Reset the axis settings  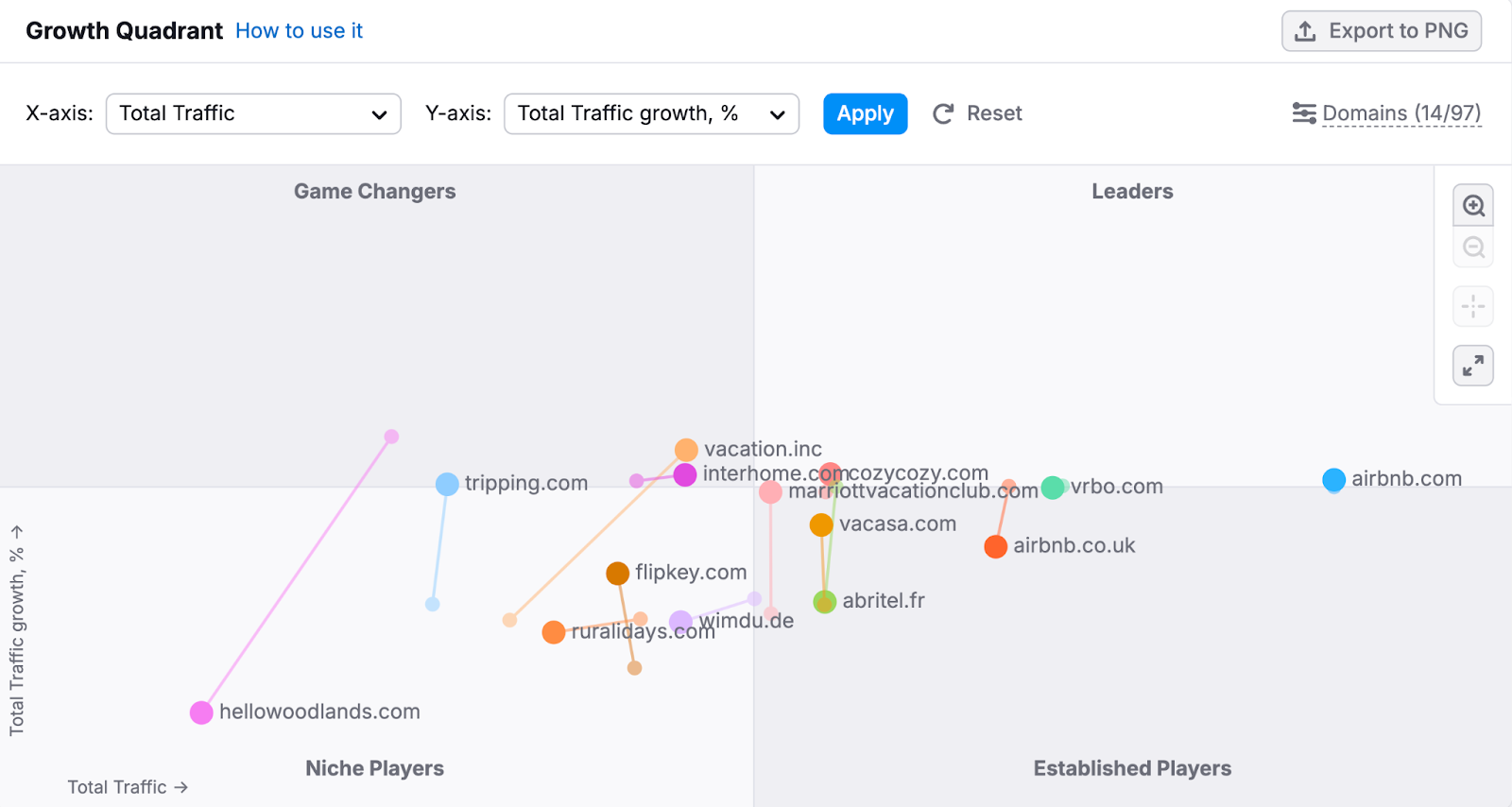(x=977, y=113)
